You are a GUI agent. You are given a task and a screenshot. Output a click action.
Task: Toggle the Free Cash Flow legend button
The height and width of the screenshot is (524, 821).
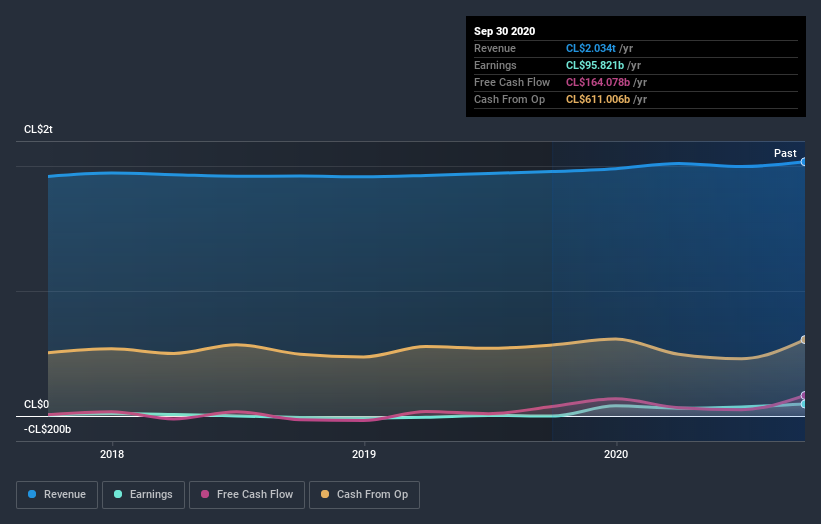click(247, 495)
